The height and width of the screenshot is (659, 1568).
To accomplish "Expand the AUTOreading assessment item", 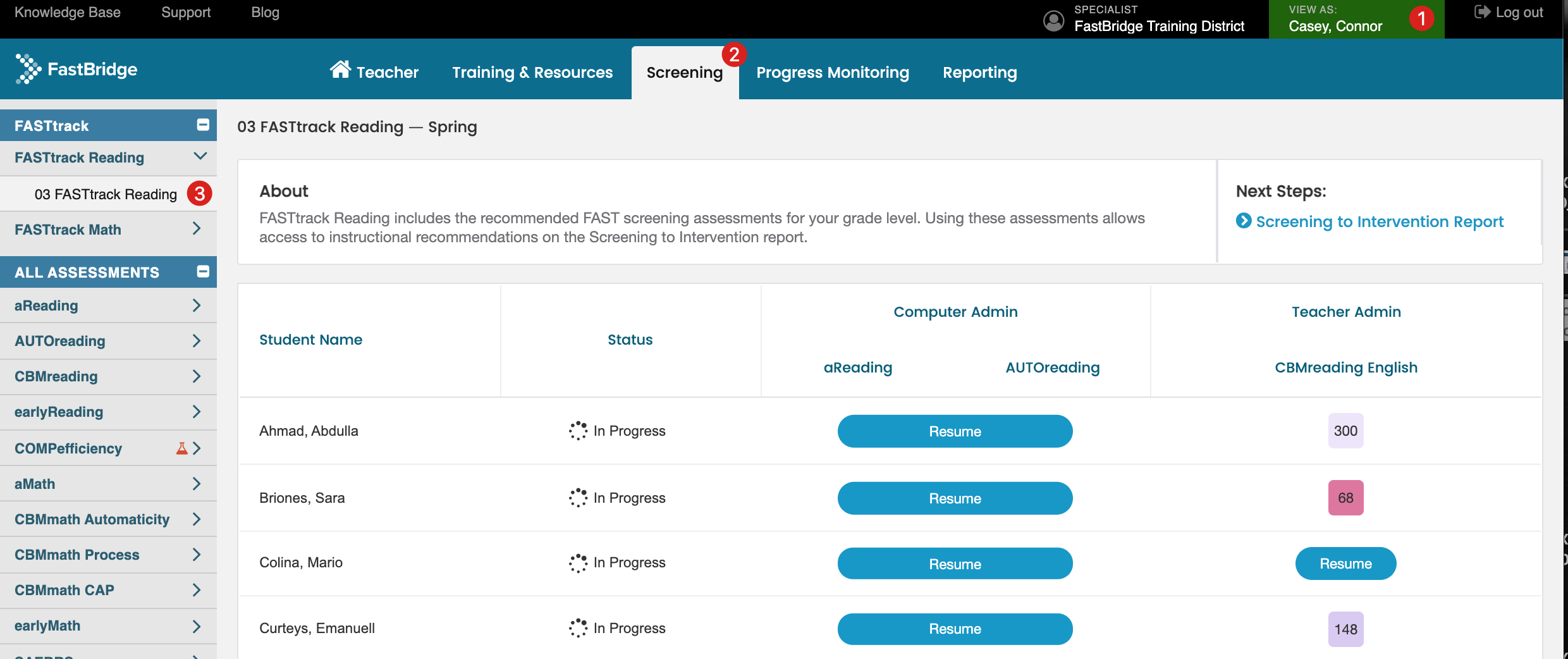I will click(x=197, y=341).
